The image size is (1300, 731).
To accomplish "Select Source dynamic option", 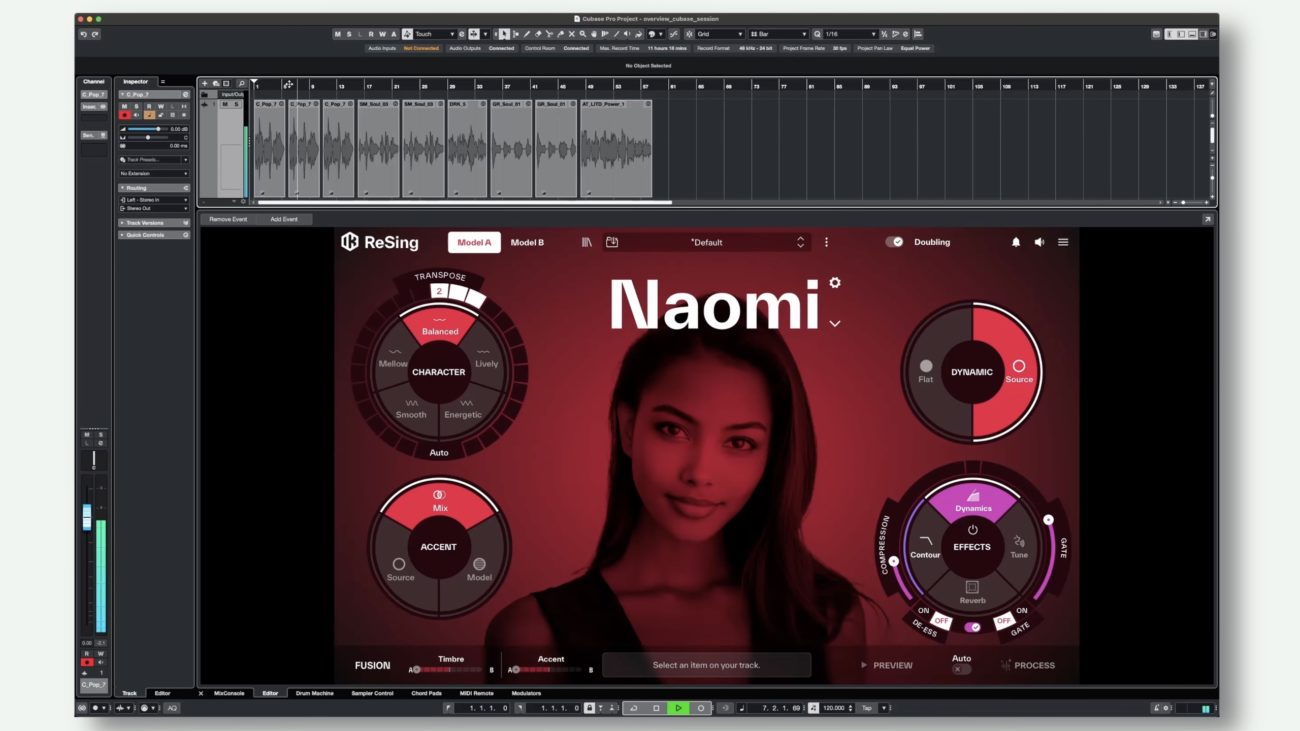I will (x=1019, y=371).
